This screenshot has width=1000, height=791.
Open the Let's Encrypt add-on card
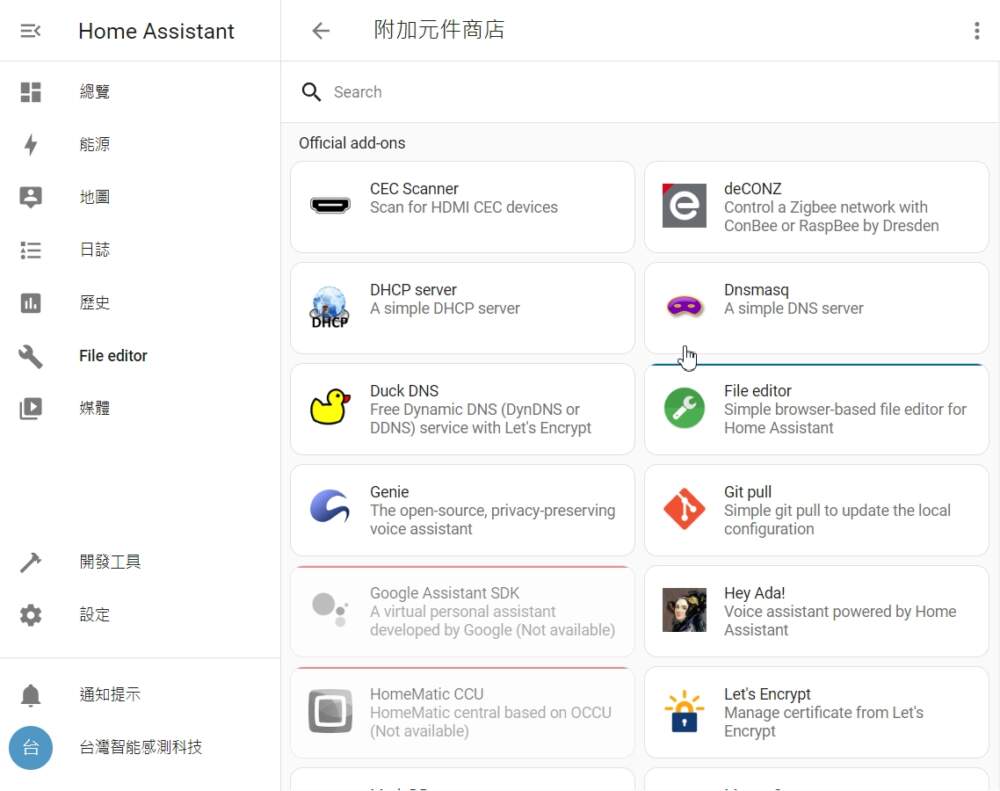click(816, 712)
